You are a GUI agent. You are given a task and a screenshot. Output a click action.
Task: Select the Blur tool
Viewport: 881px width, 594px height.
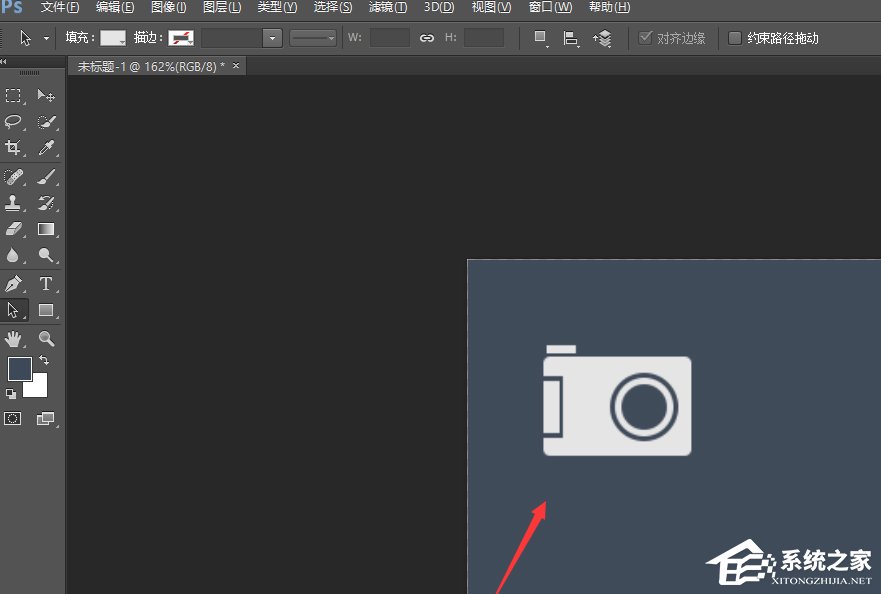(13, 255)
